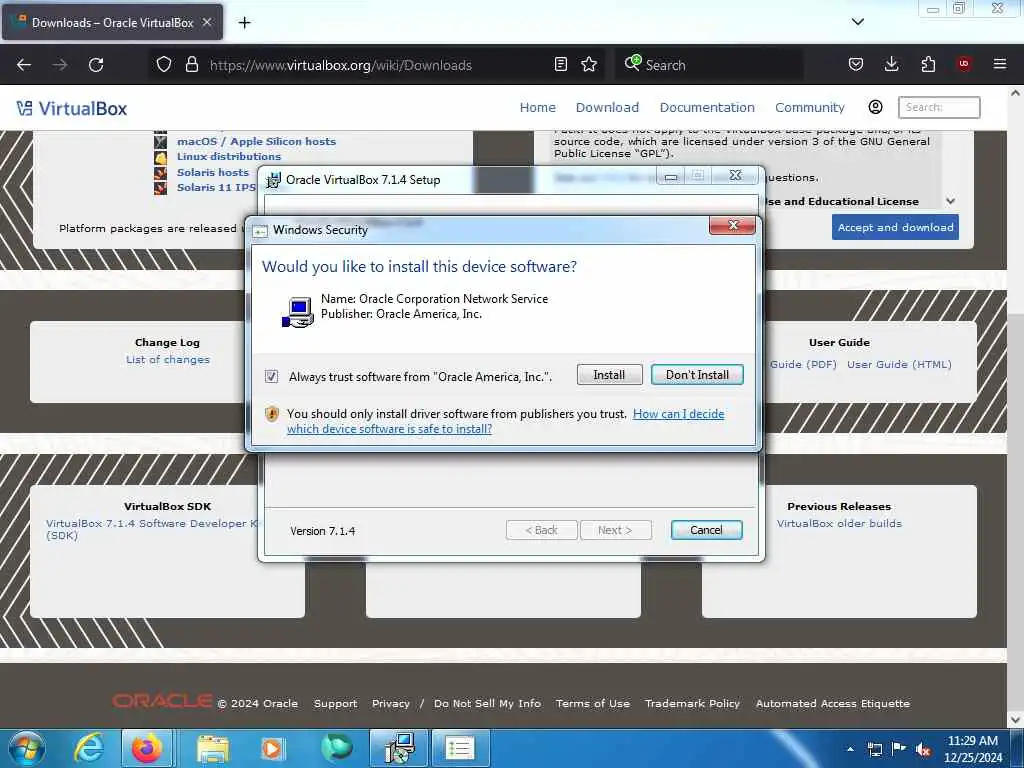Screen dimensions: 1024x768
Task: Open Linux distributions link
Action: click(229, 156)
